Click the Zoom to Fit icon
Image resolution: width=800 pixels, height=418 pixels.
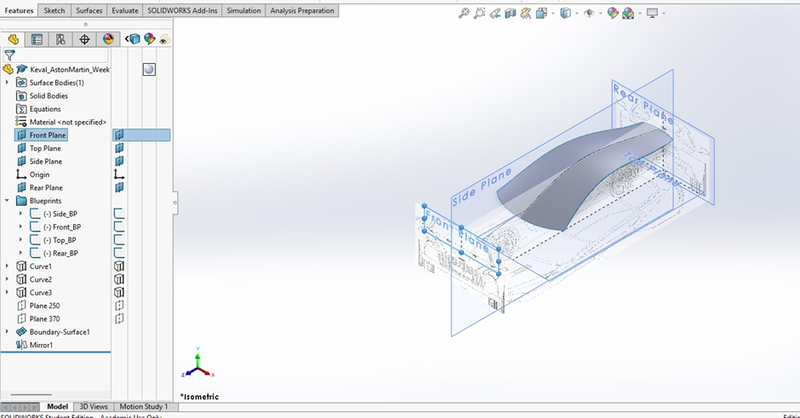tap(464, 13)
